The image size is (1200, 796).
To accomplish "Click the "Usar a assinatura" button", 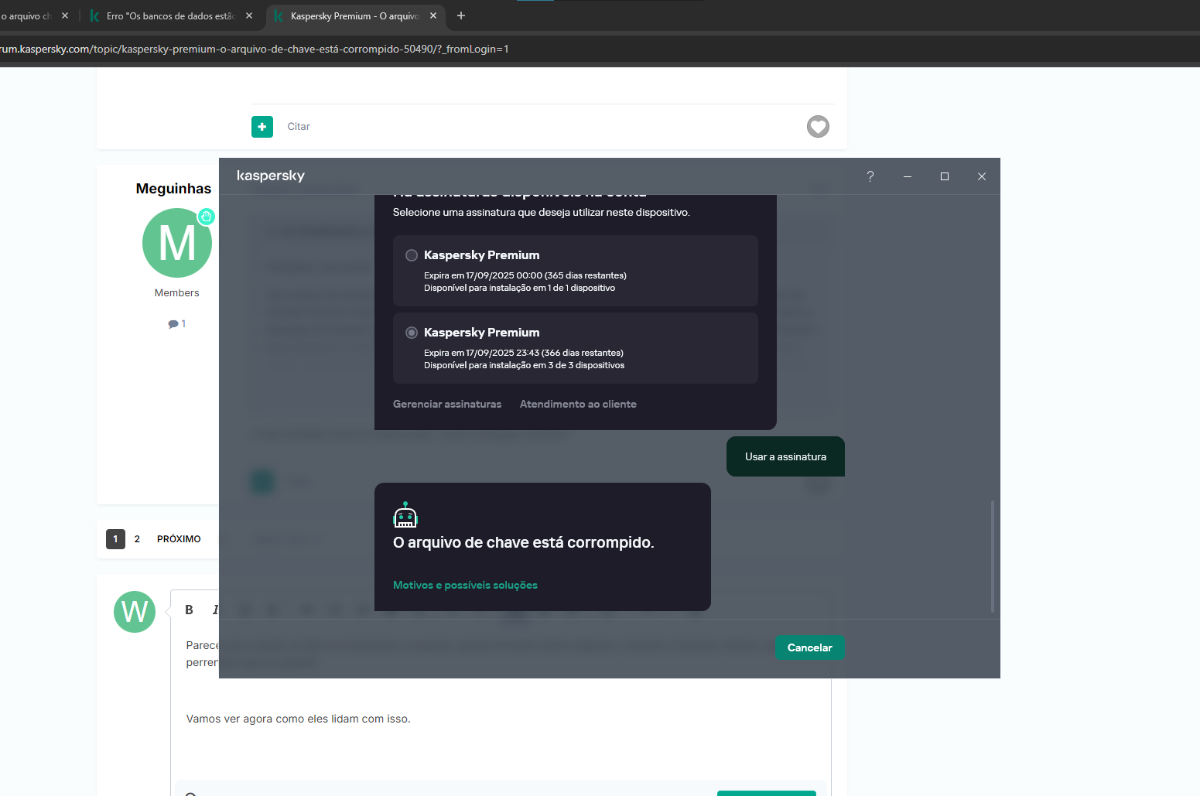I will pos(785,457).
